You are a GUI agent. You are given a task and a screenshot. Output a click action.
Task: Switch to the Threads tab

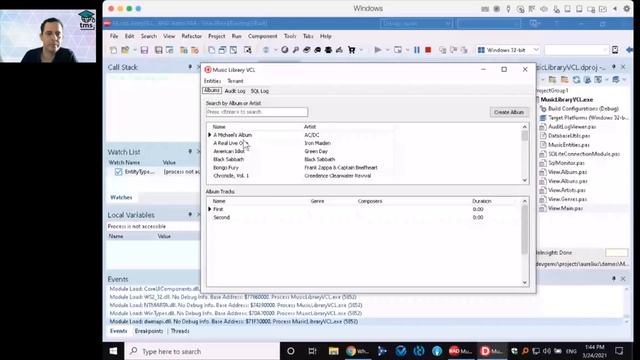coord(180,331)
